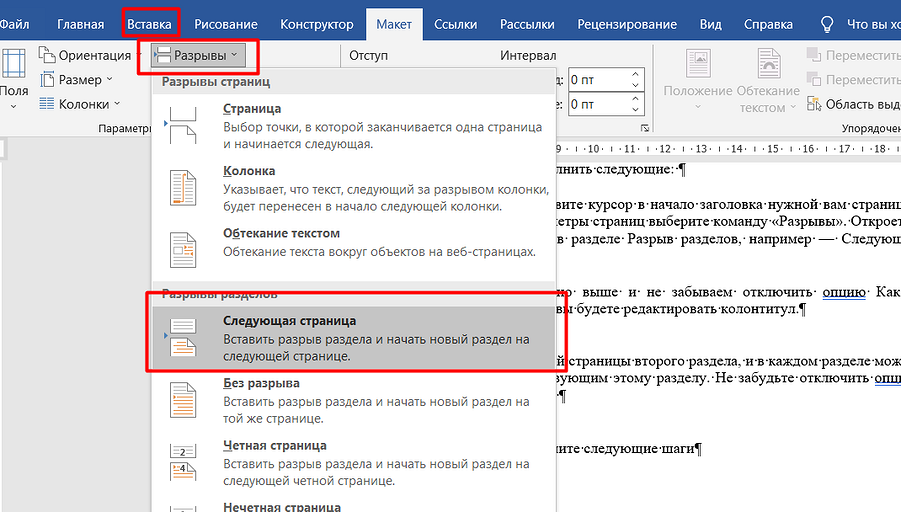Toggle the Разрывы breaks dropdown

[198, 55]
